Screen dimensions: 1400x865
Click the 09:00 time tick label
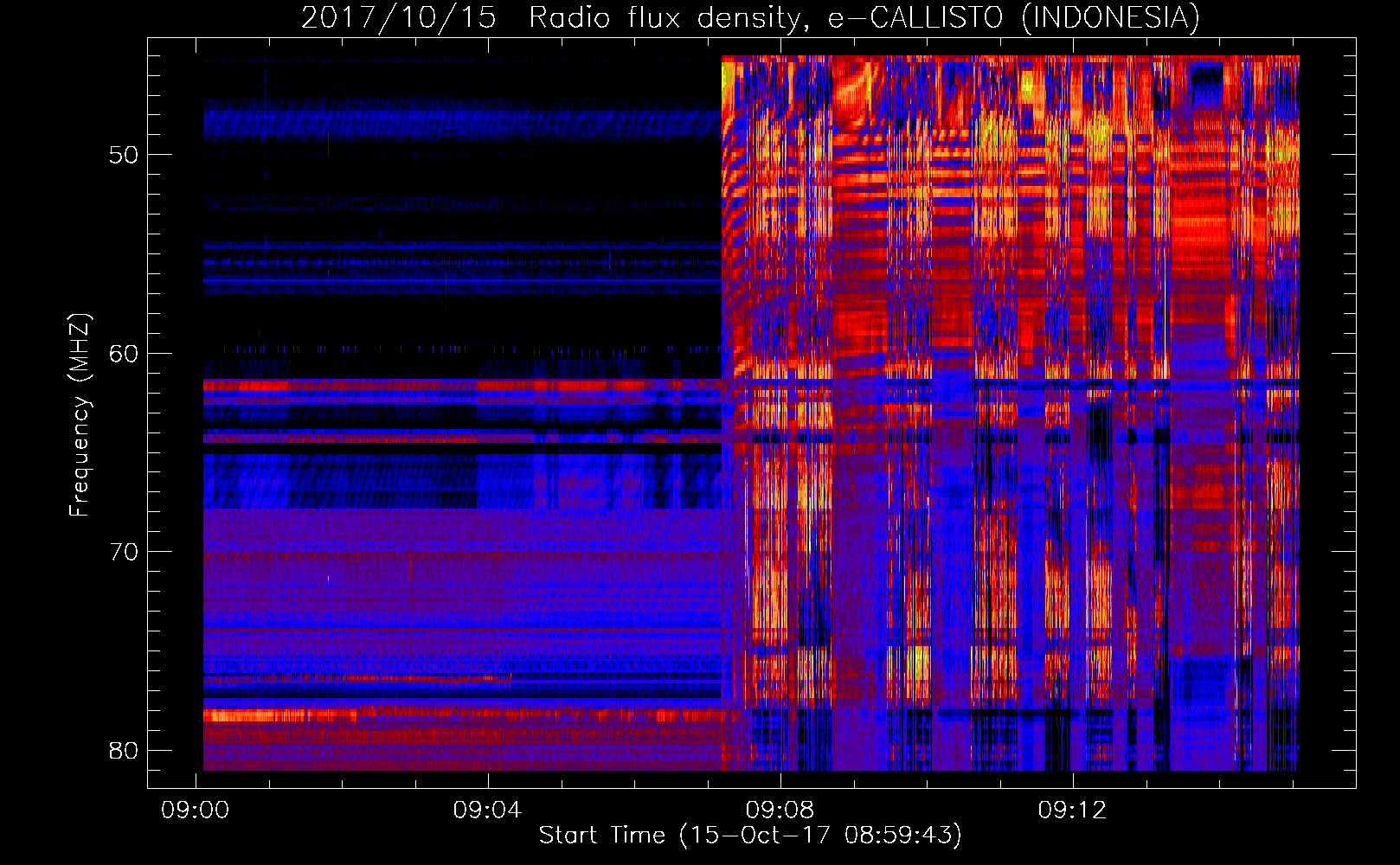click(196, 811)
